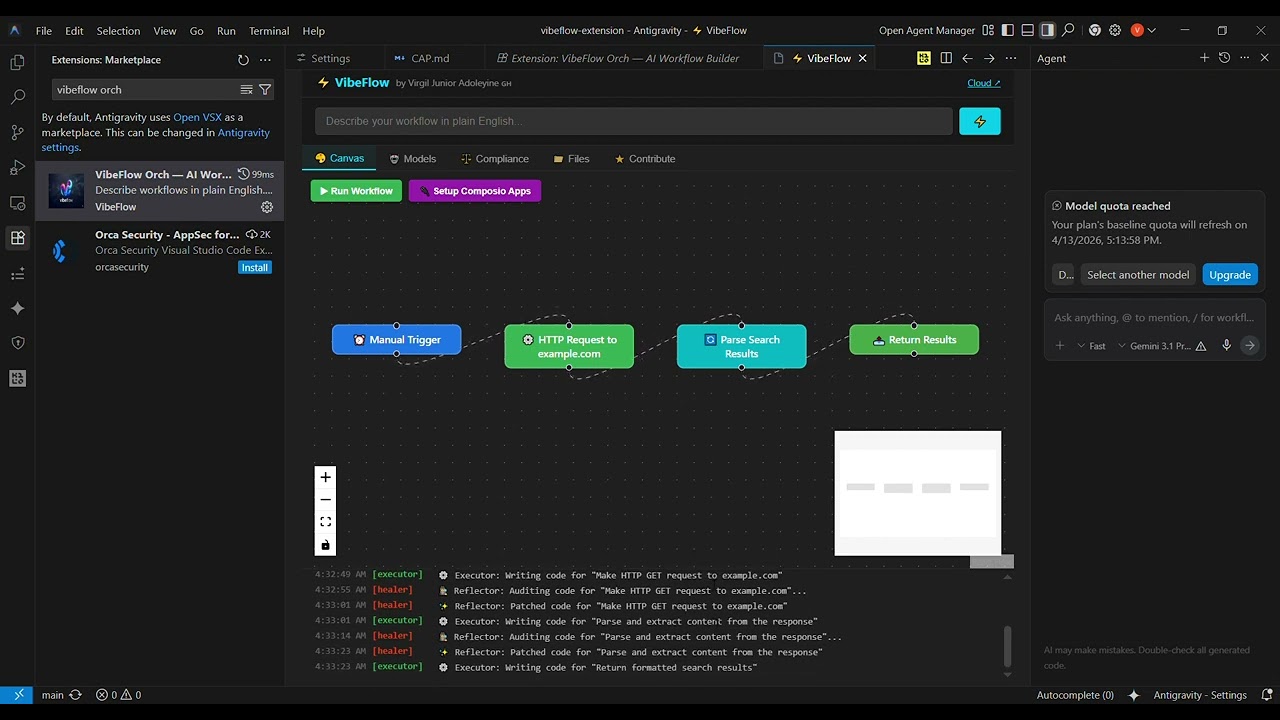Start voice input with microphone
1280x720 pixels.
pos(1226,346)
